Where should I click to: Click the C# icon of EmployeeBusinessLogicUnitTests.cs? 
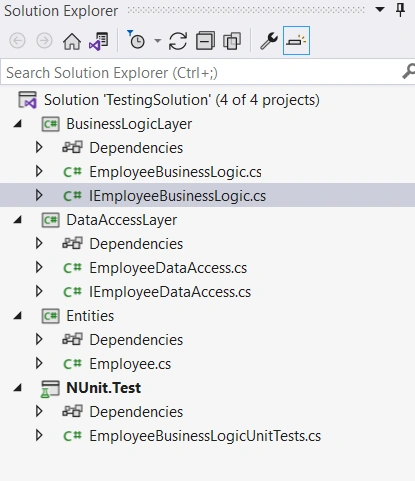pos(72,436)
